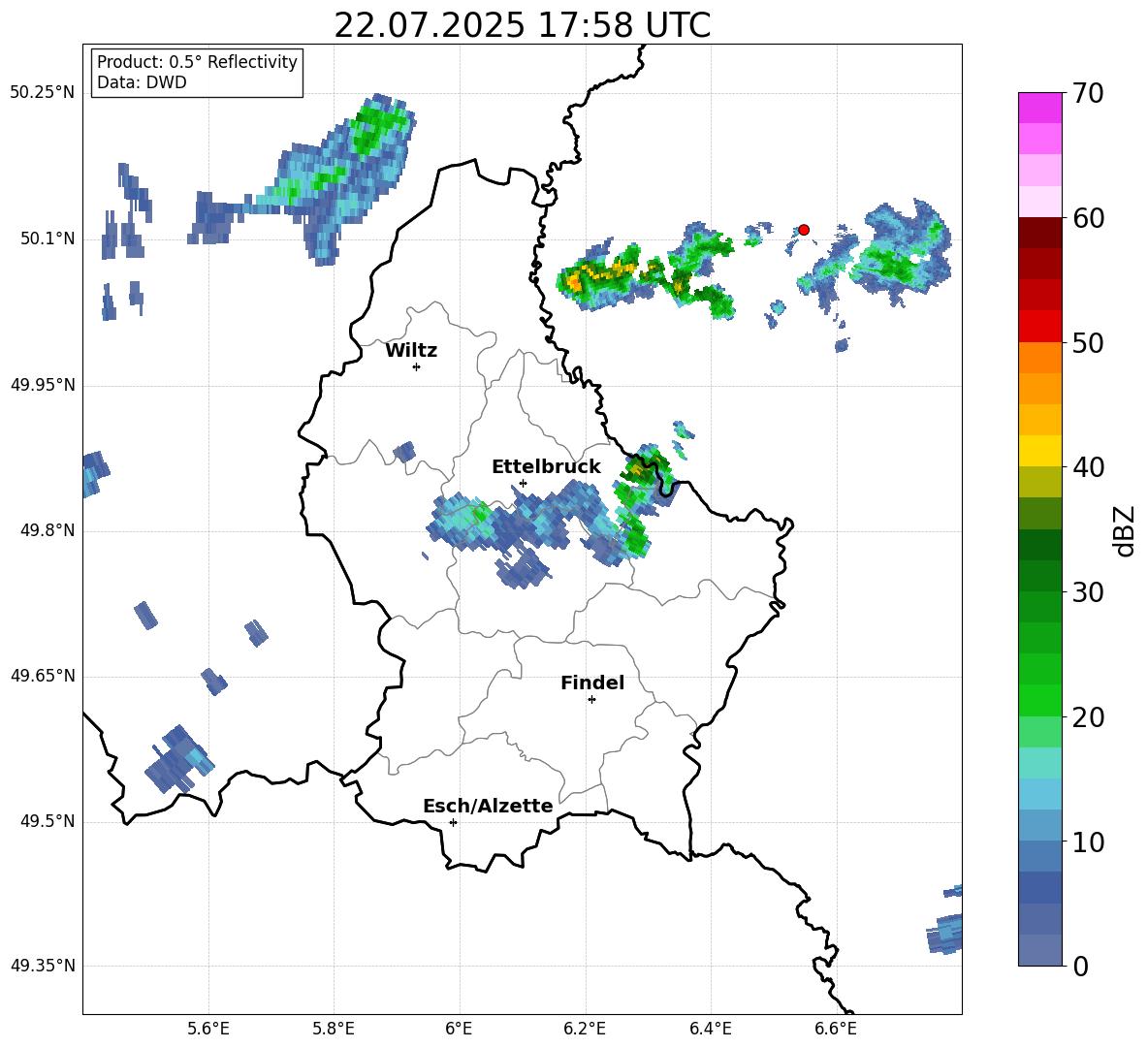Image resolution: width=1148 pixels, height=1048 pixels.
Task: Select the Findel city label
Action: point(592,683)
